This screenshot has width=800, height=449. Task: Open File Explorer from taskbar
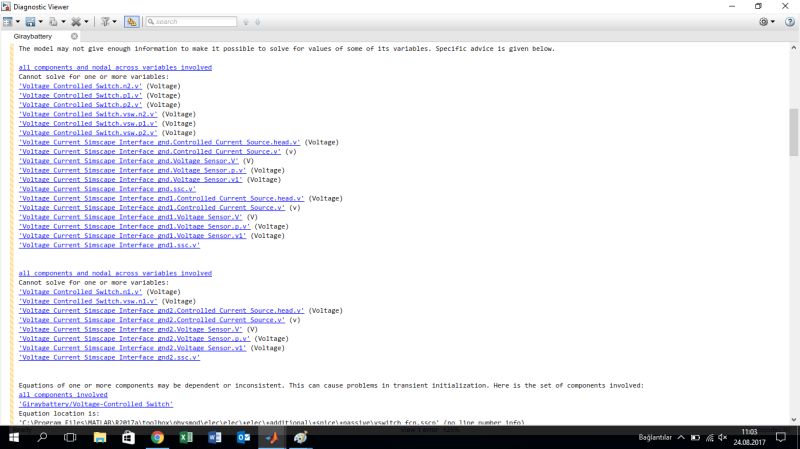tap(99, 437)
